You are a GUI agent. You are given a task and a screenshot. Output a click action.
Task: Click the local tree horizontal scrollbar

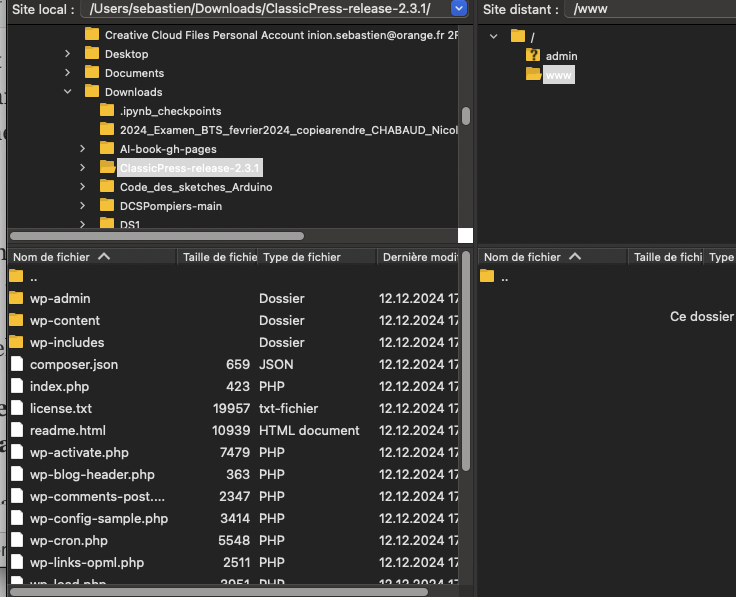155,236
